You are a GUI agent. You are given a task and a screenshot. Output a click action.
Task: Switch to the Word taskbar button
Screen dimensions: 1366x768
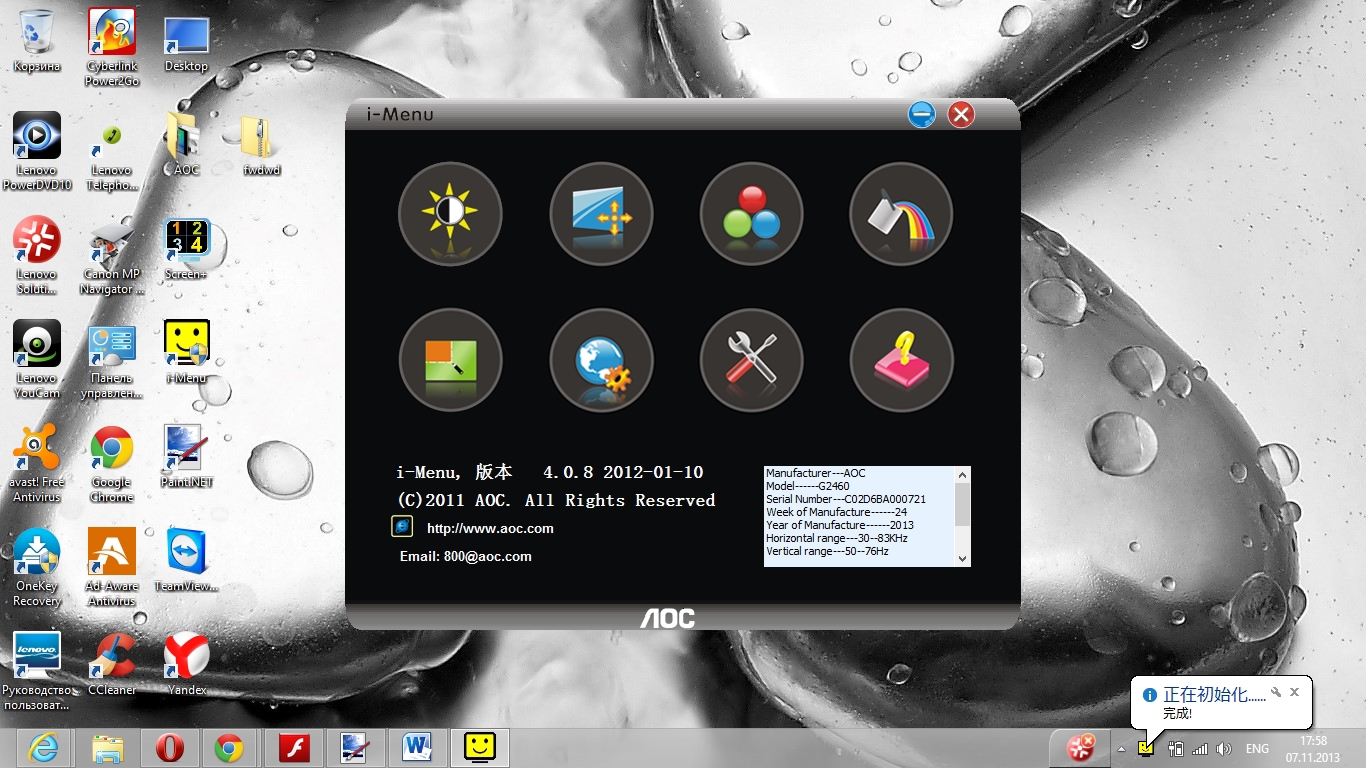click(416, 748)
